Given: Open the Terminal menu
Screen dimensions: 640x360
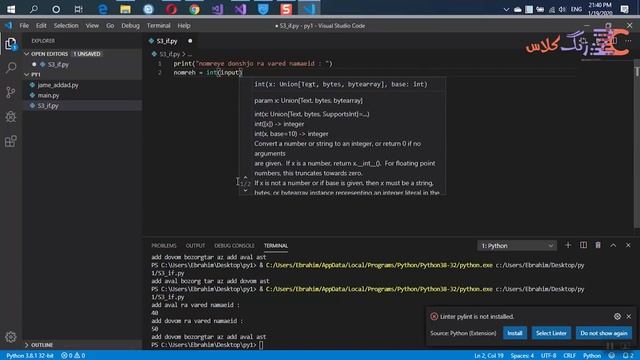Looking at the screenshot, I should tap(158, 25).
